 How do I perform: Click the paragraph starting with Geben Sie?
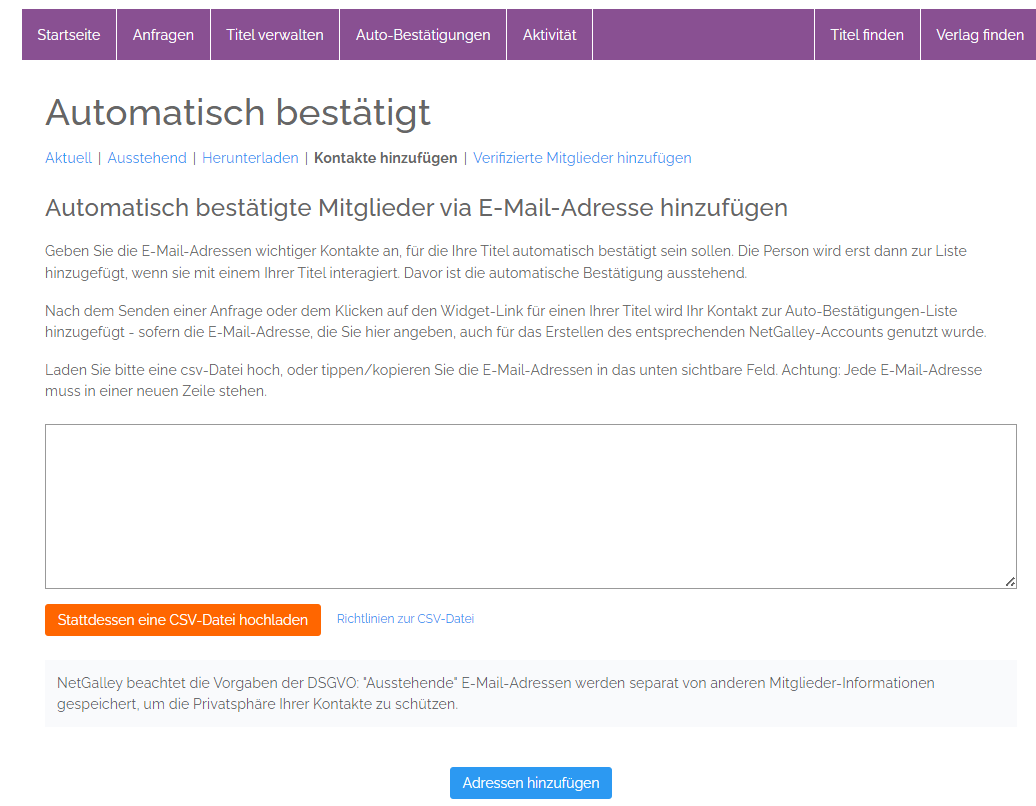(505, 262)
